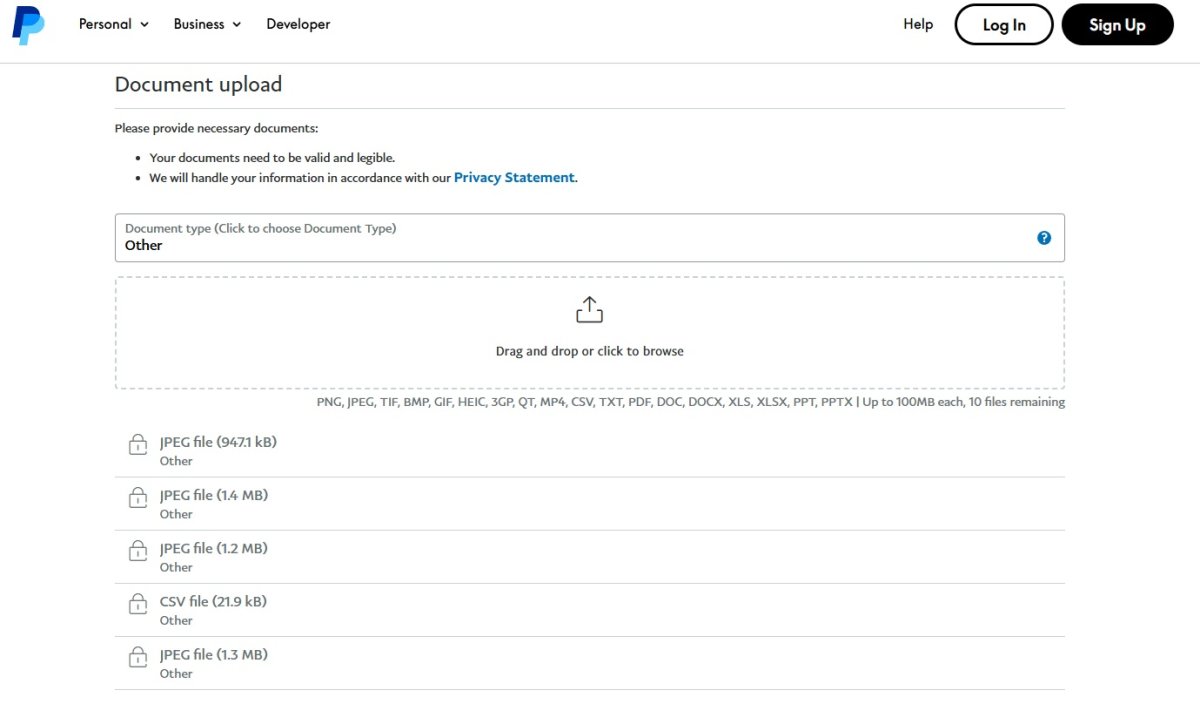1200x704 pixels.
Task: Click the supported file formats line
Action: (691, 402)
